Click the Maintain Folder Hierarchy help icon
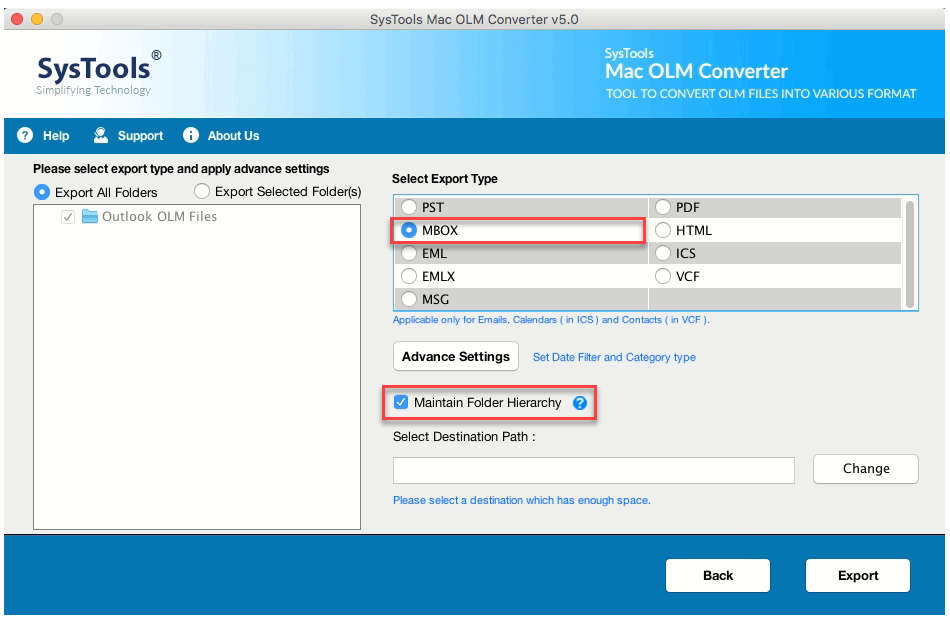950x622 pixels. click(580, 403)
